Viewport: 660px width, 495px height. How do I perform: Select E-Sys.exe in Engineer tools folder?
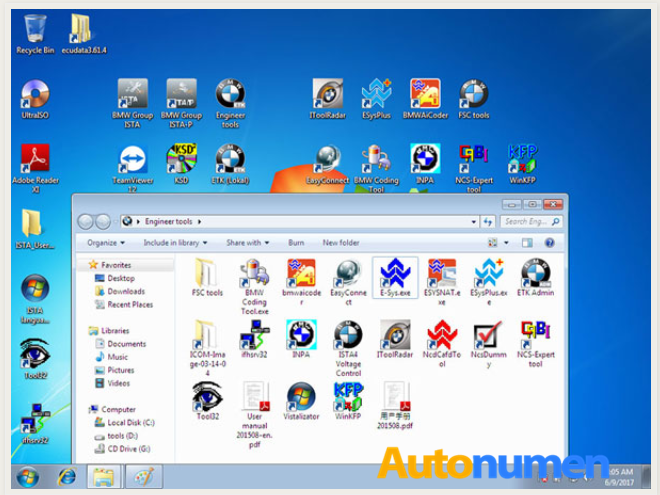[x=395, y=278]
